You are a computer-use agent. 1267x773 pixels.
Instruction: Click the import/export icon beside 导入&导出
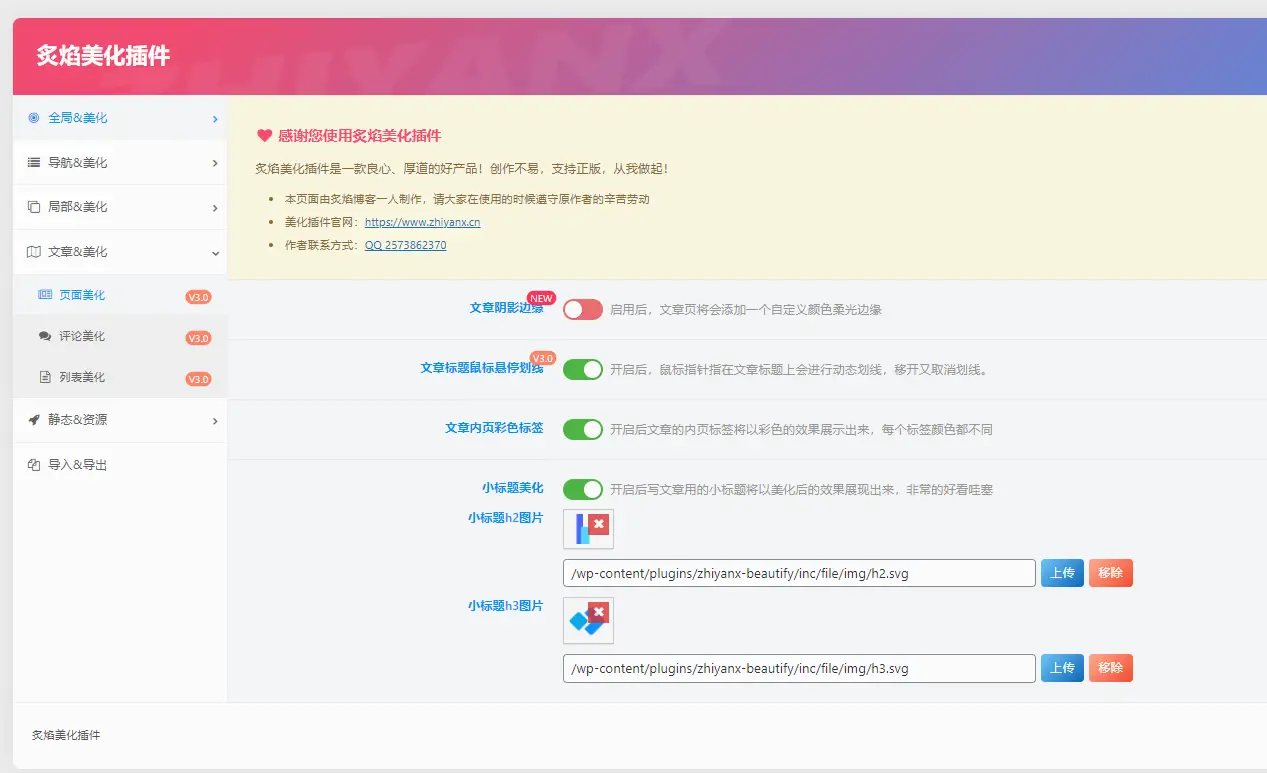[x=33, y=463]
